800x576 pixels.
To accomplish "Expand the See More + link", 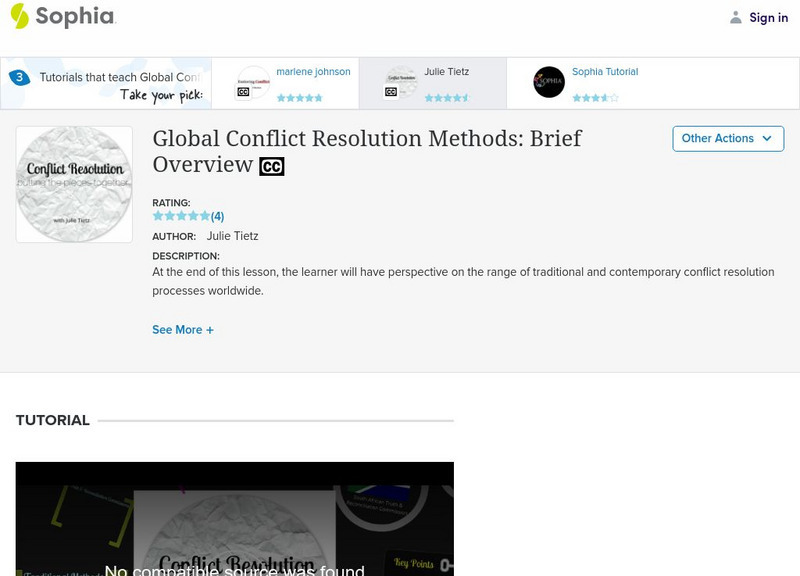I will (x=183, y=330).
